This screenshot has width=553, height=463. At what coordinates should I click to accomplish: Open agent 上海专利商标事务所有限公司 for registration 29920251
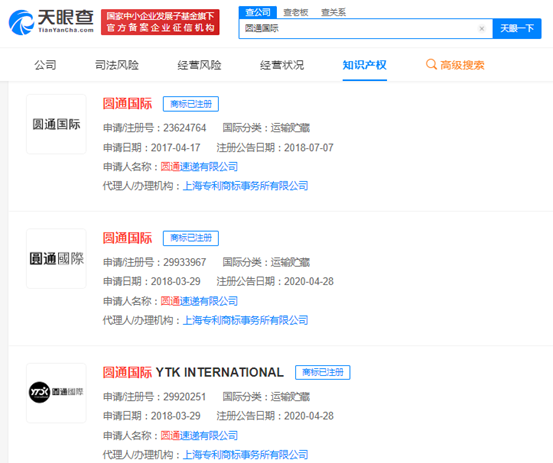[x=246, y=455]
